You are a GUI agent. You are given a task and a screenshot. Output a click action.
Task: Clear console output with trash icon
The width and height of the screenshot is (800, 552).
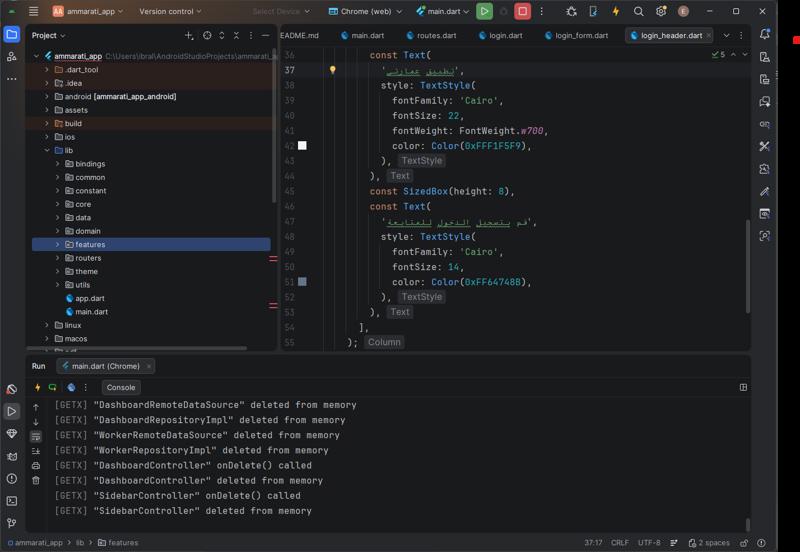pos(36,480)
